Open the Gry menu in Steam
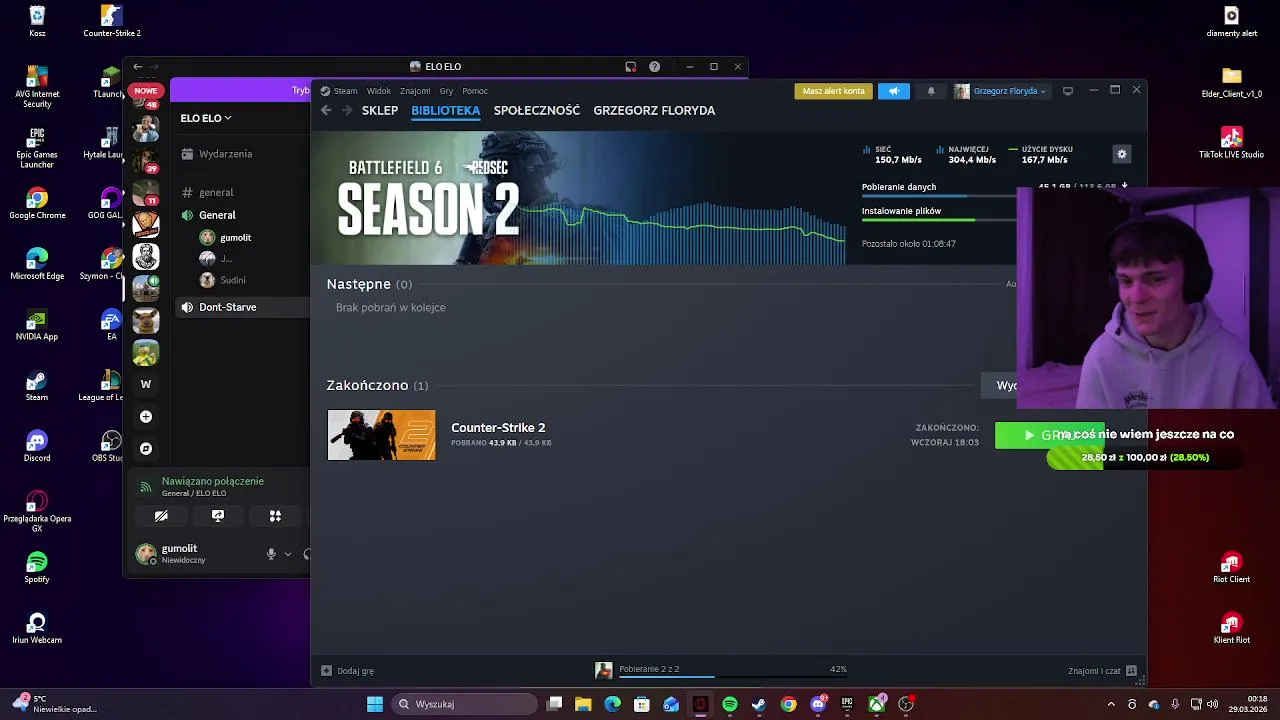 coord(446,91)
